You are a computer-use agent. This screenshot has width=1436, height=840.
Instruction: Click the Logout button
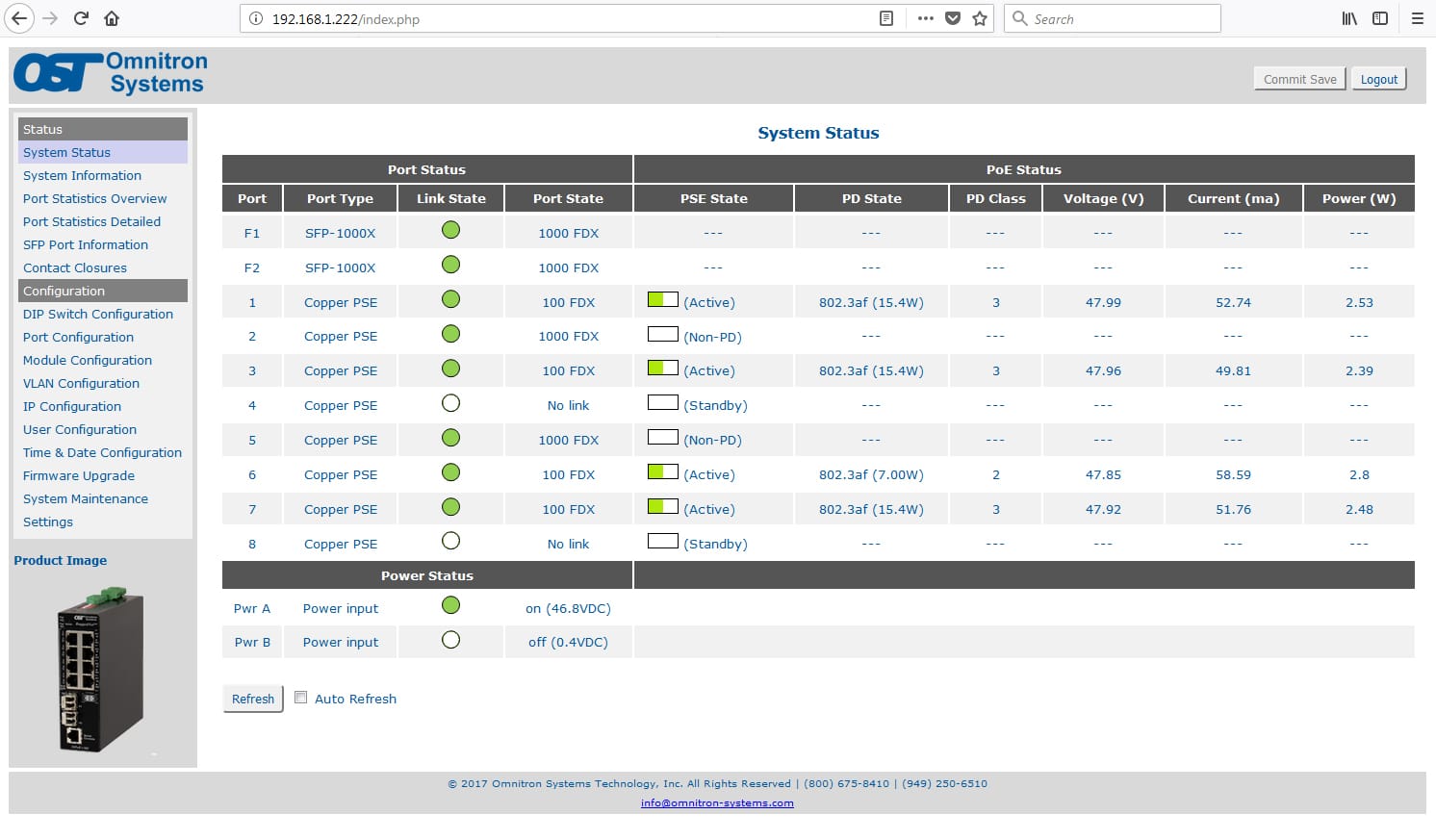pyautogui.click(x=1378, y=79)
